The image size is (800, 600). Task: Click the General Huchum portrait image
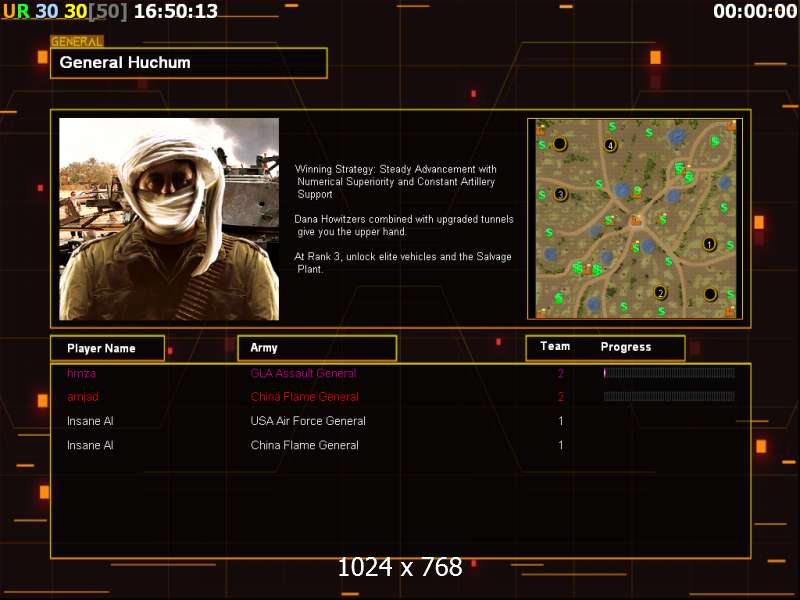169,219
